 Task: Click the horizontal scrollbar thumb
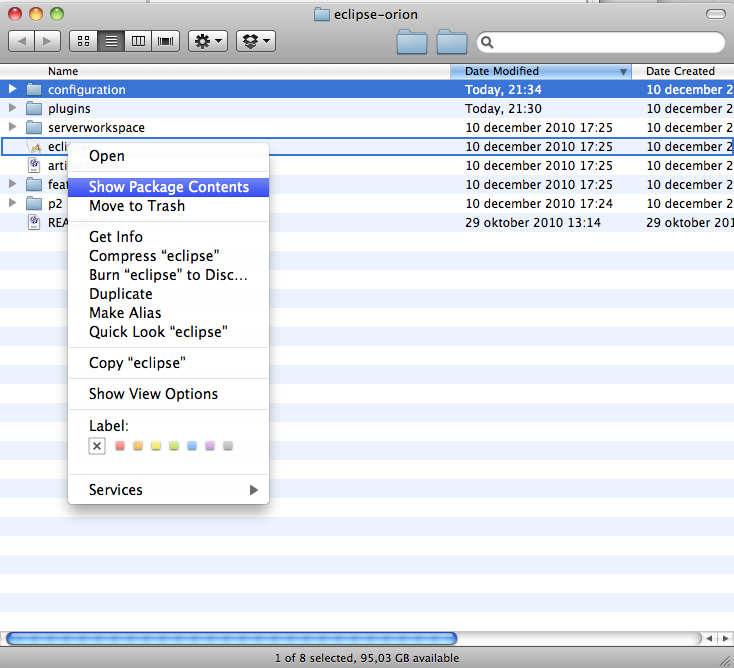(231, 639)
